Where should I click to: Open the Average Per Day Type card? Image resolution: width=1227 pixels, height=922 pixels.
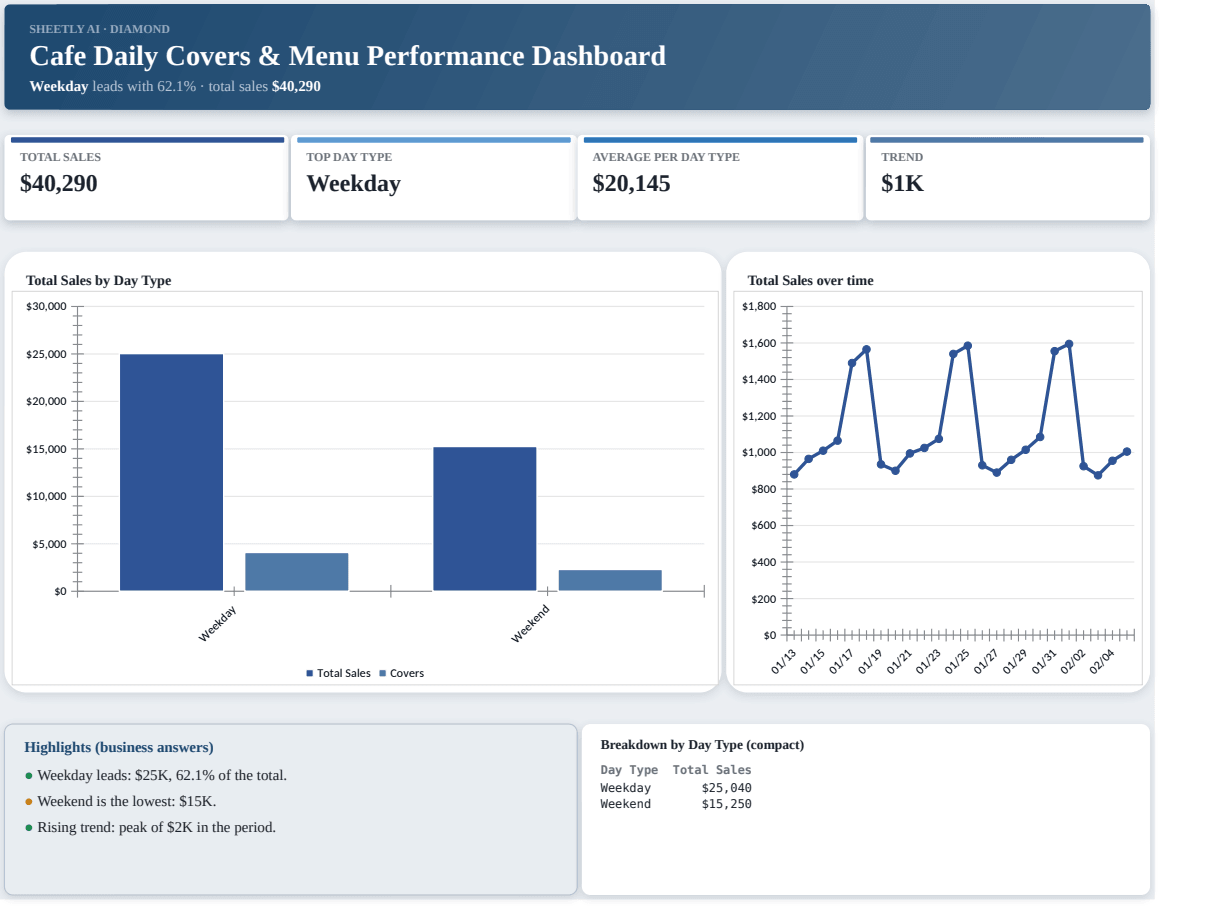click(x=719, y=179)
